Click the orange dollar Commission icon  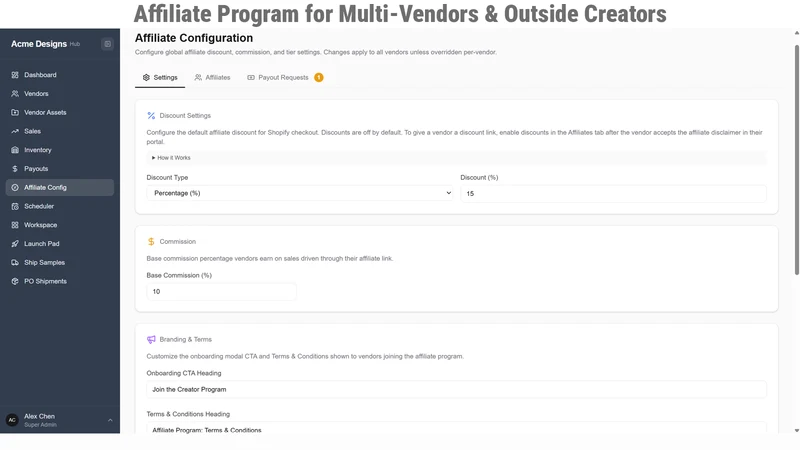click(151, 242)
